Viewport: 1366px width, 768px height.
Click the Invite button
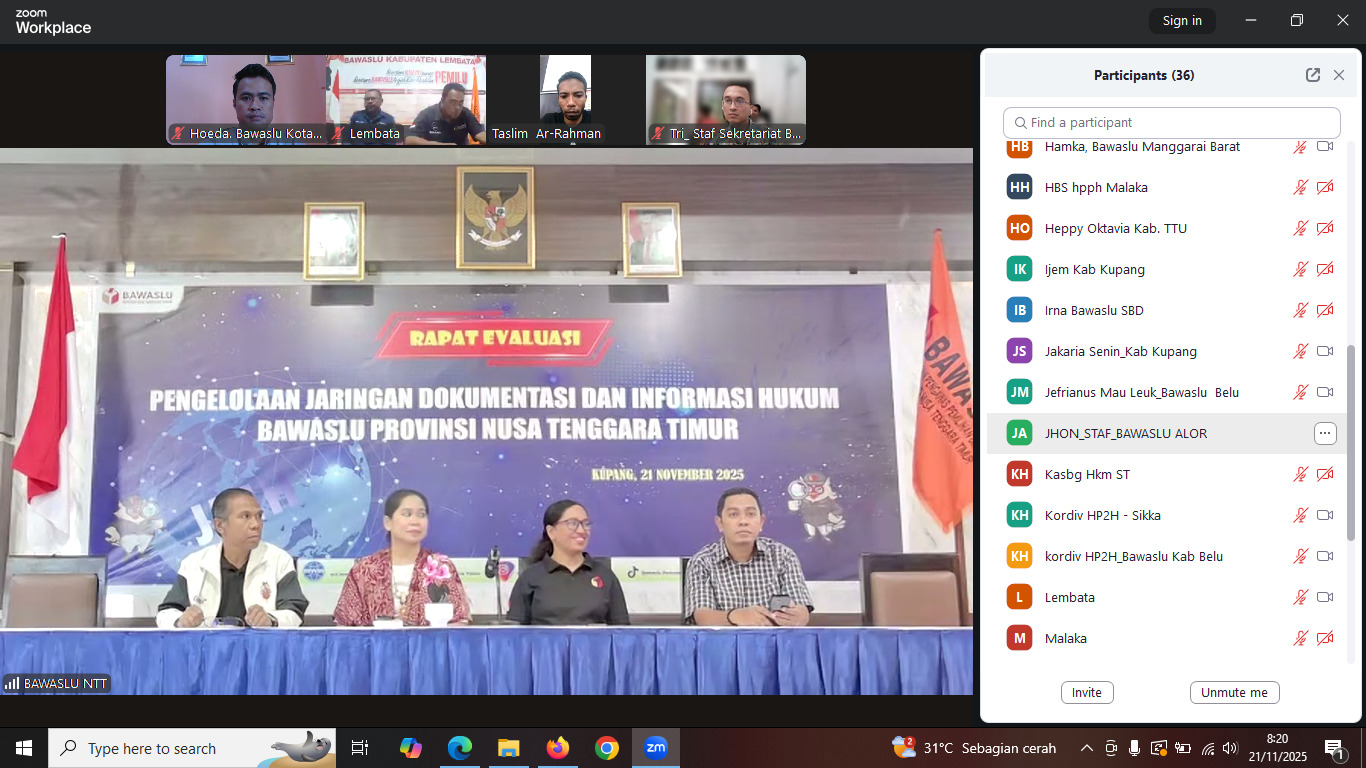click(1087, 692)
